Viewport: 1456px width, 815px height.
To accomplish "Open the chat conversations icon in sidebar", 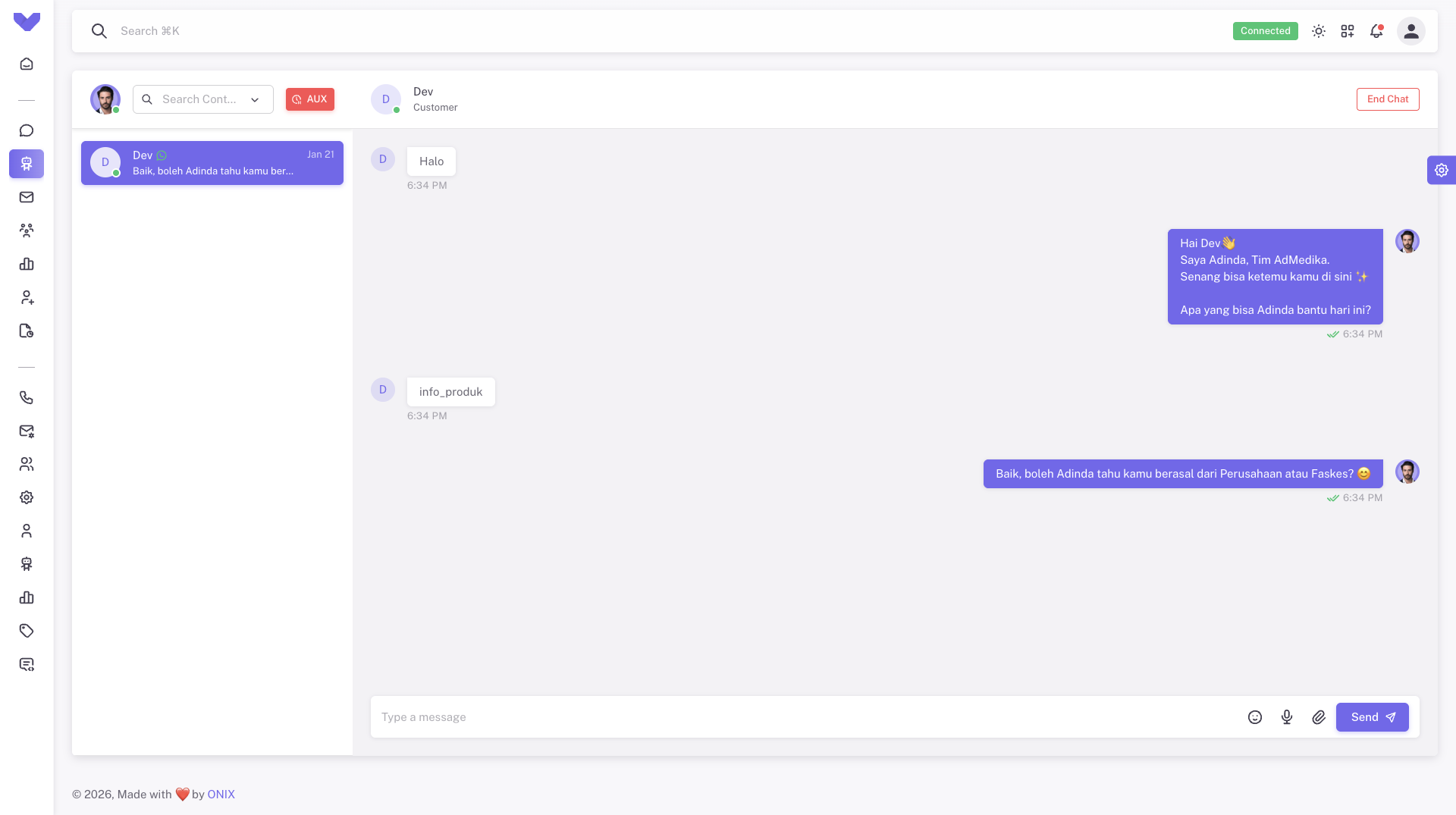I will (x=27, y=130).
